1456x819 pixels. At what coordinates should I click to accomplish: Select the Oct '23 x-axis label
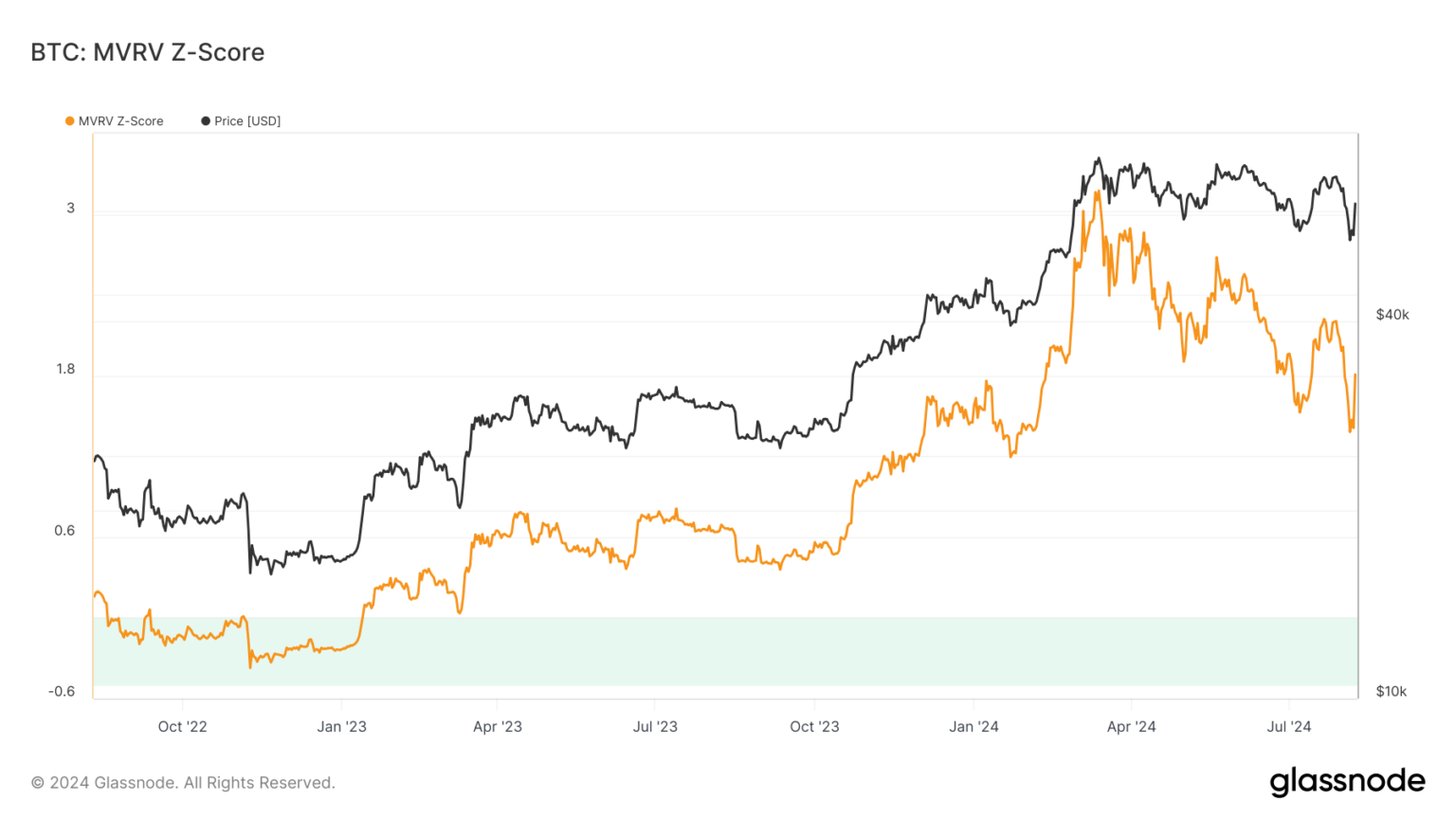814,727
